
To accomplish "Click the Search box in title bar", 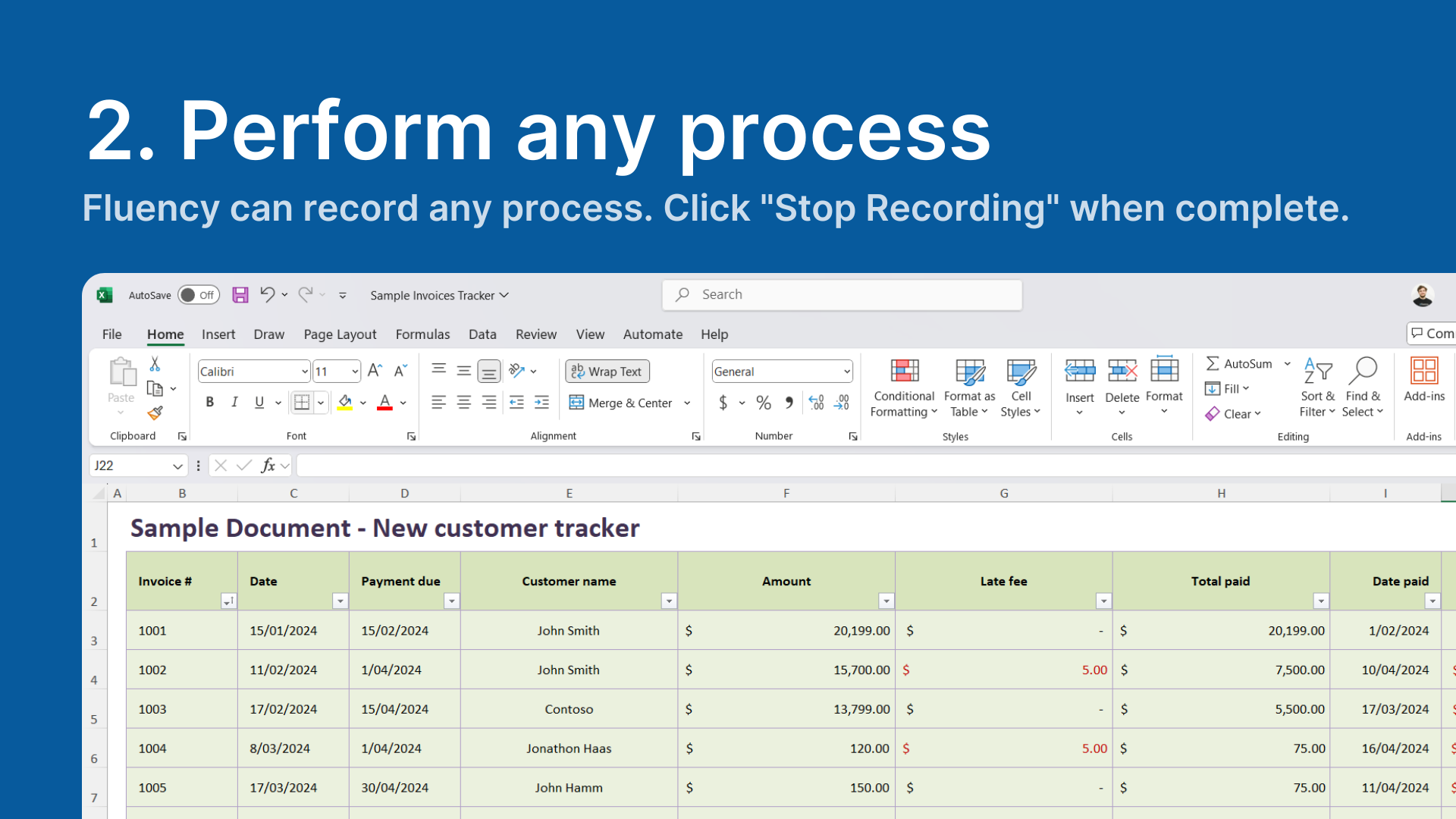I will (x=842, y=295).
